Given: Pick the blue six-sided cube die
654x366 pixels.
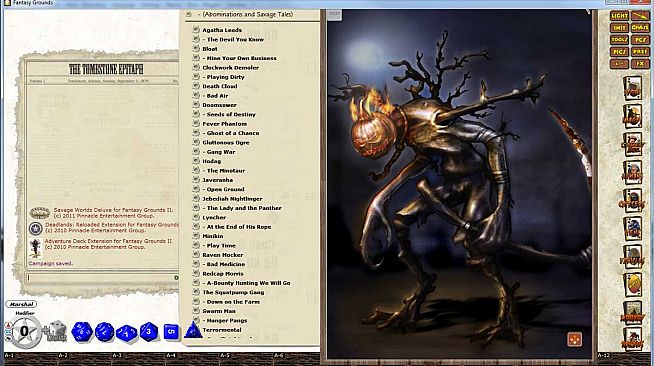Looking at the screenshot, I should coord(171,332).
